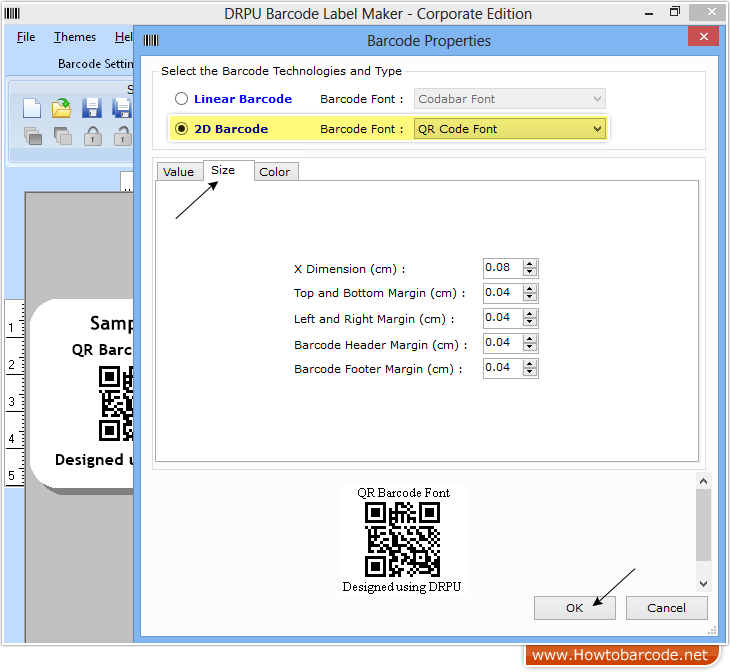
Task: Decrease Top and Bottom Margin value
Action: tap(530, 297)
